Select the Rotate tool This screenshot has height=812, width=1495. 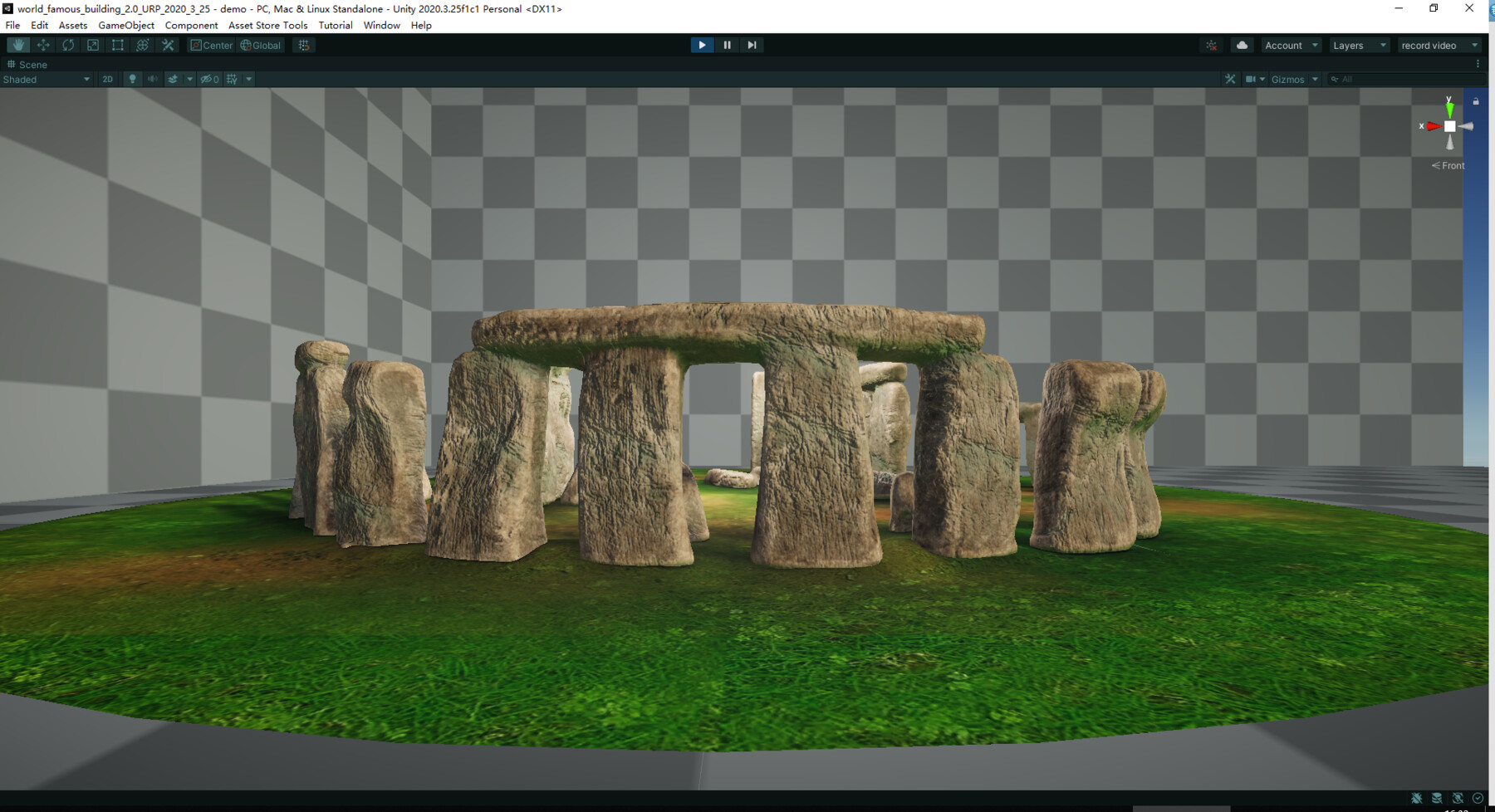pos(68,45)
